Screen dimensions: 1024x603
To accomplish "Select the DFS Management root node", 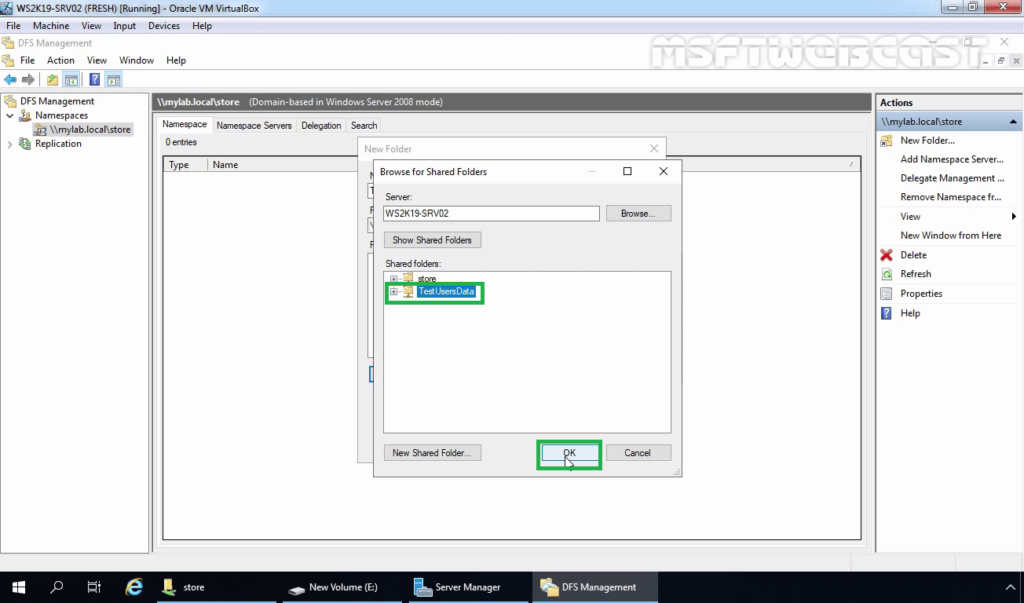I will pos(57,101).
